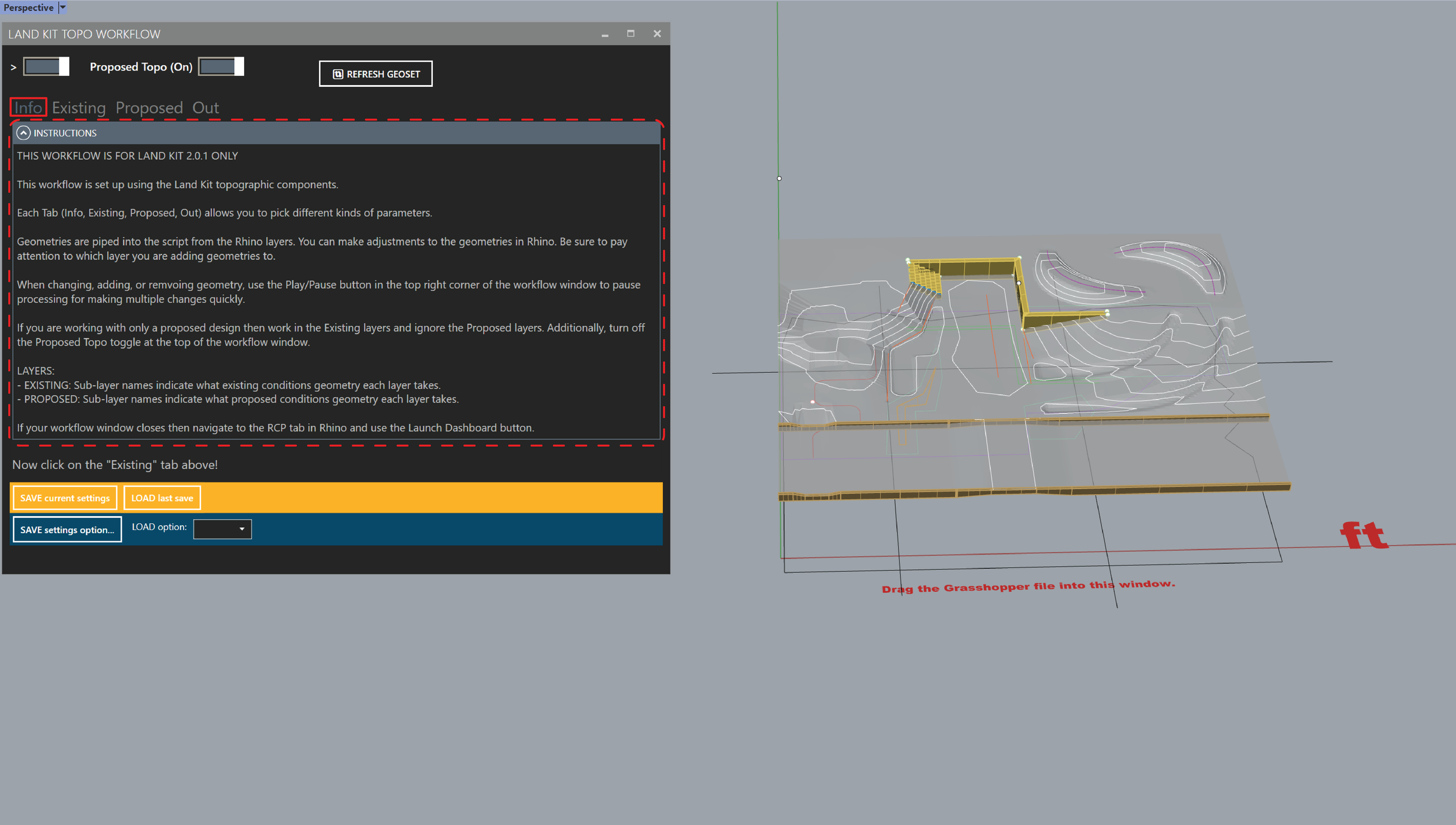Screen dimensions: 1456x825
Task: Close the Land Kit Topo Workflow window
Action: [657, 34]
